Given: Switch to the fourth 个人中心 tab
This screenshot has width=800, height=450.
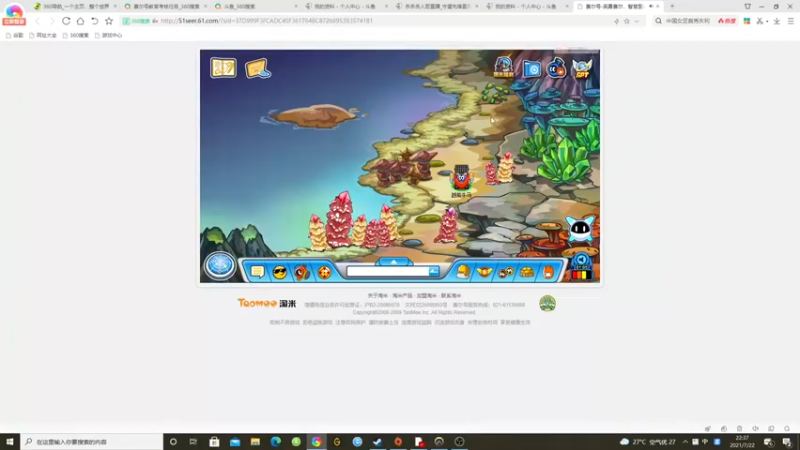Looking at the screenshot, I should 346,6.
